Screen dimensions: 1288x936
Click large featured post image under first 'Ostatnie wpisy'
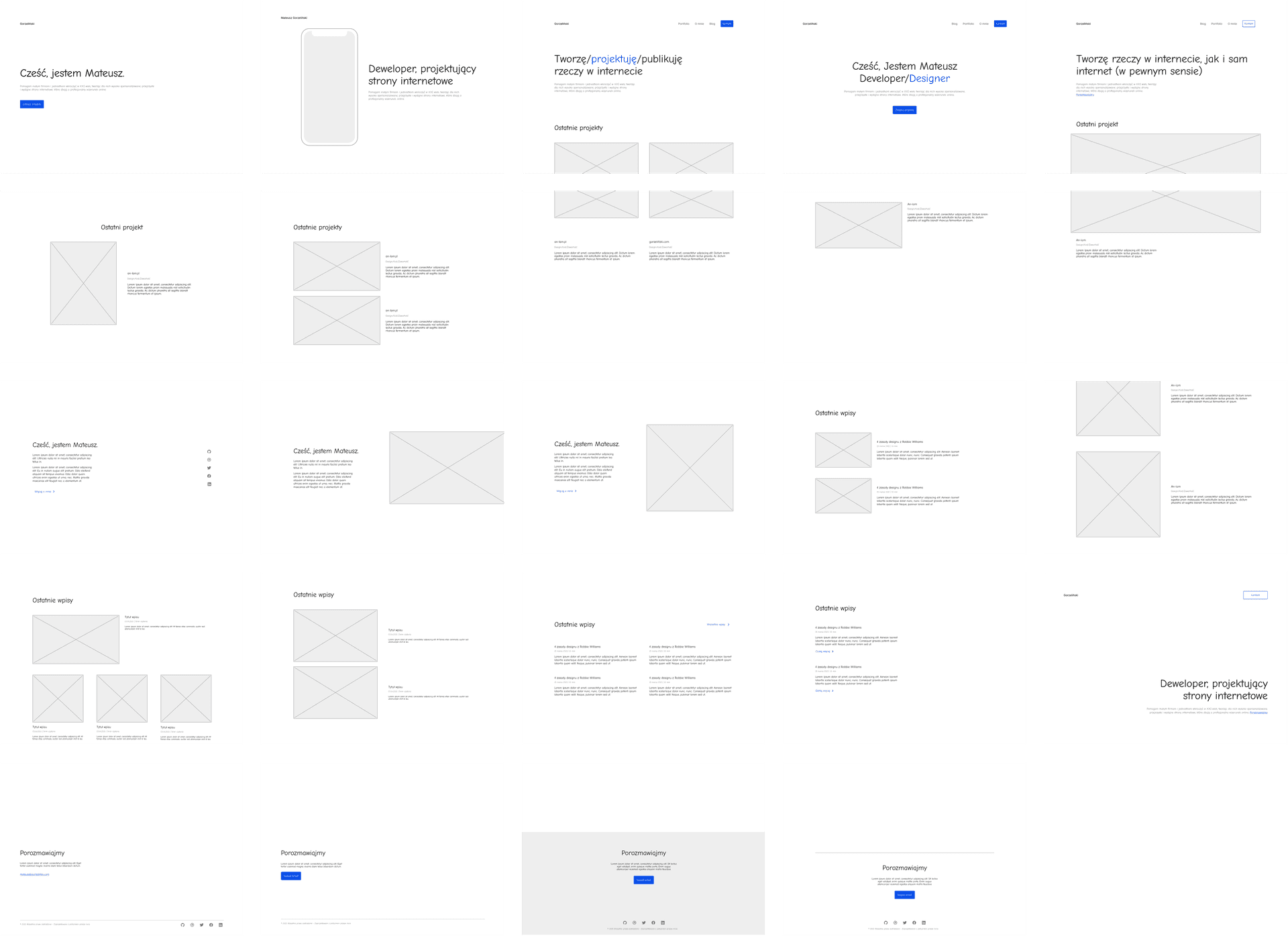pos(76,639)
